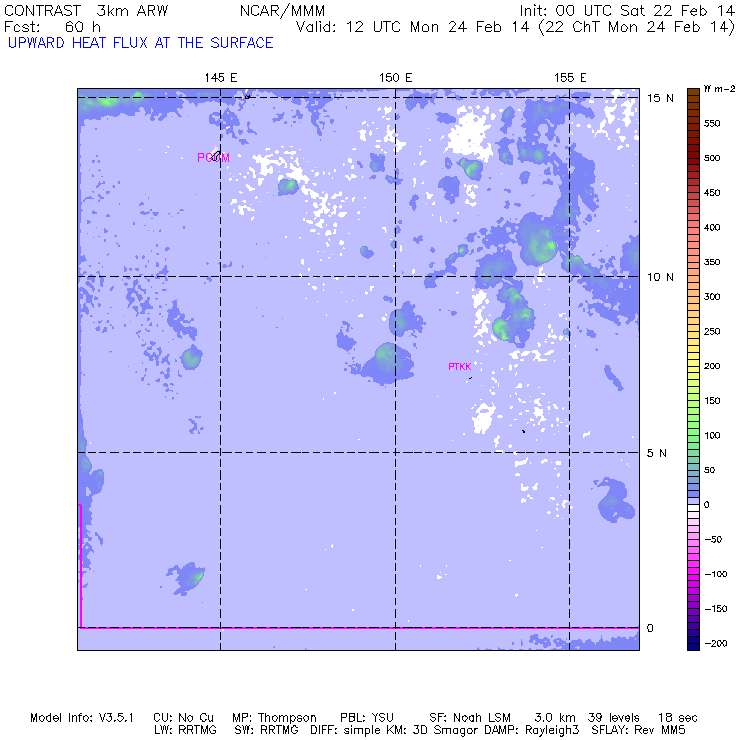The image size is (740, 740).
Task: Click the 'SFLAY: Rev MM5' footer text
Action: [638, 730]
